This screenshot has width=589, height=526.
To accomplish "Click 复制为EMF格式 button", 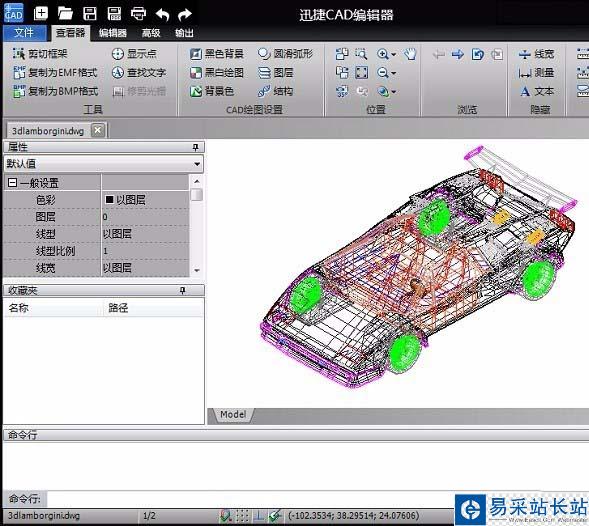I will 55,73.
